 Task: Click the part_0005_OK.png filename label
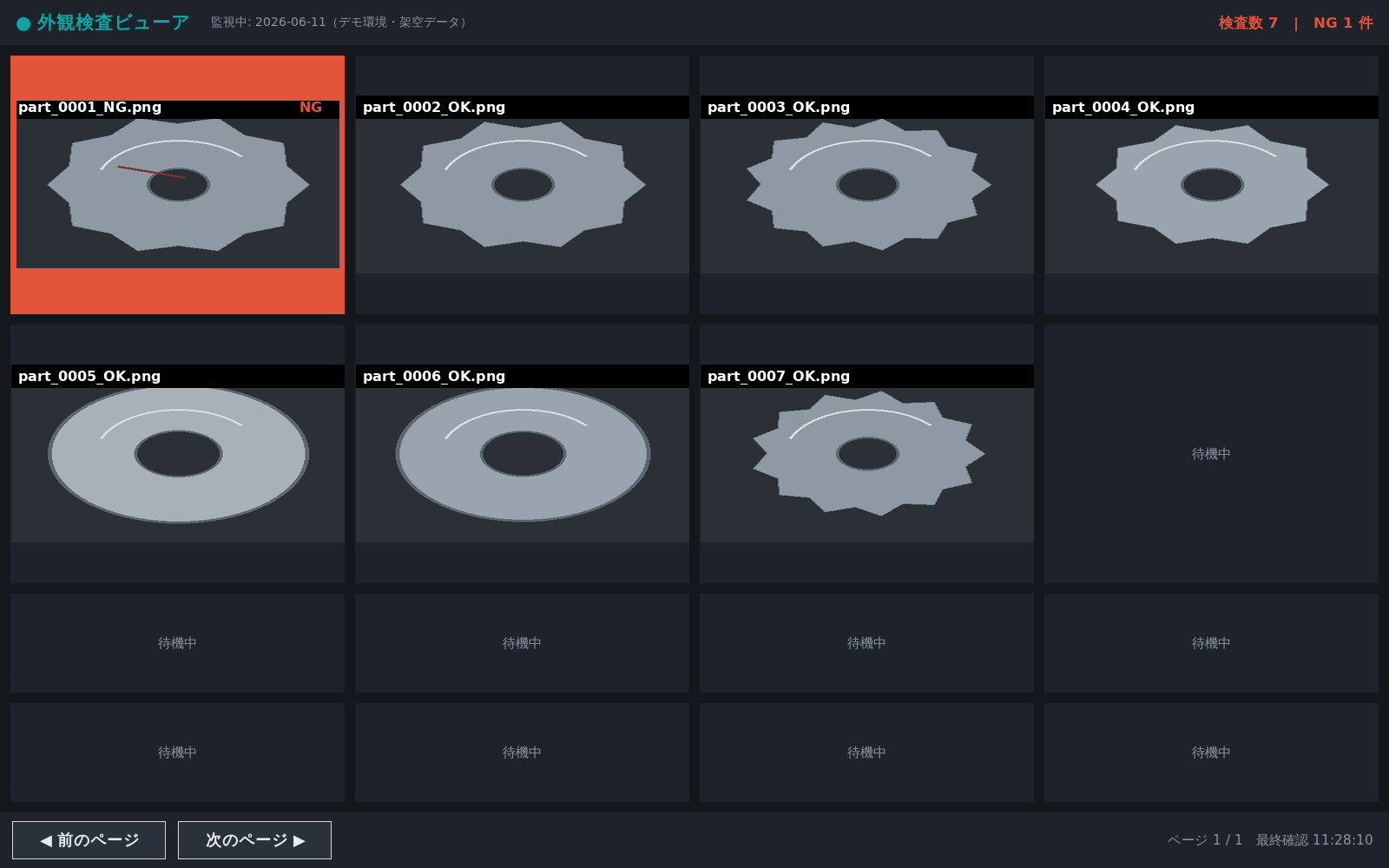point(89,377)
